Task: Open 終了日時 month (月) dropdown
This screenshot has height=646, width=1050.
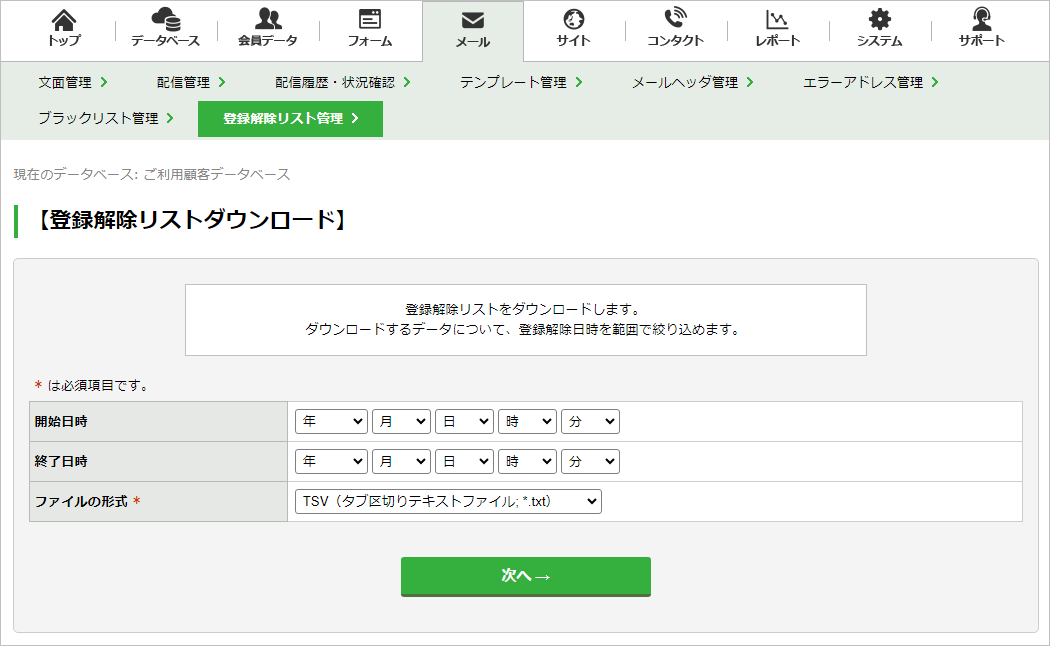Action: click(401, 461)
